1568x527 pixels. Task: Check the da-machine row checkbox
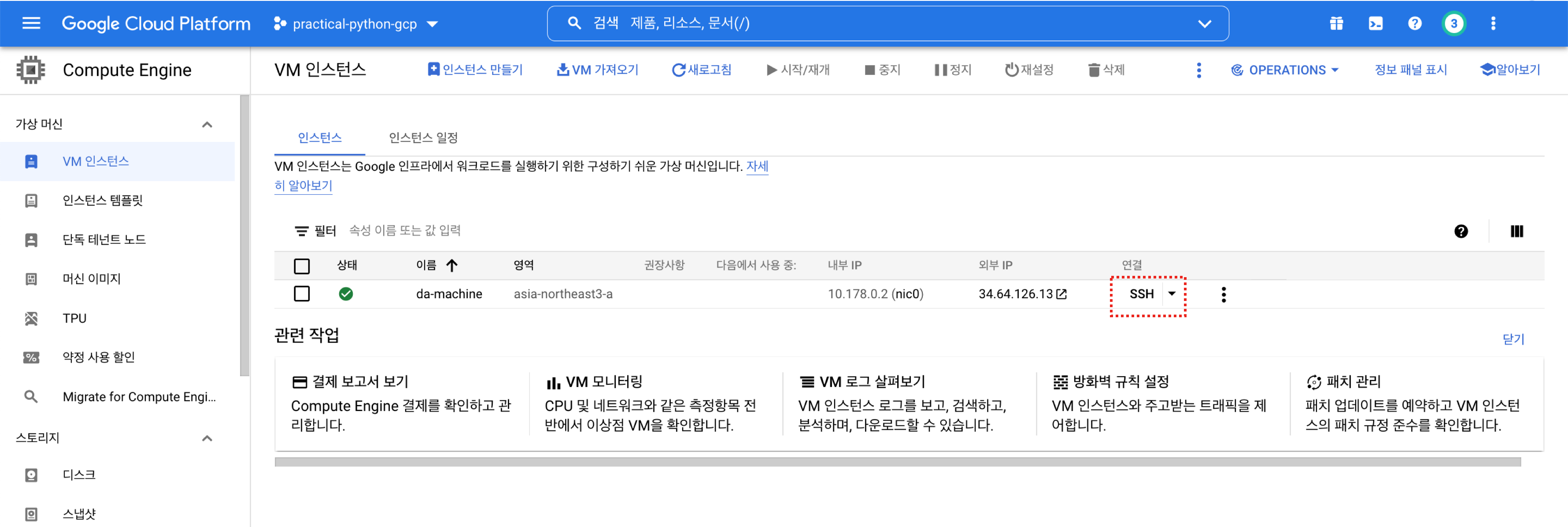point(301,293)
